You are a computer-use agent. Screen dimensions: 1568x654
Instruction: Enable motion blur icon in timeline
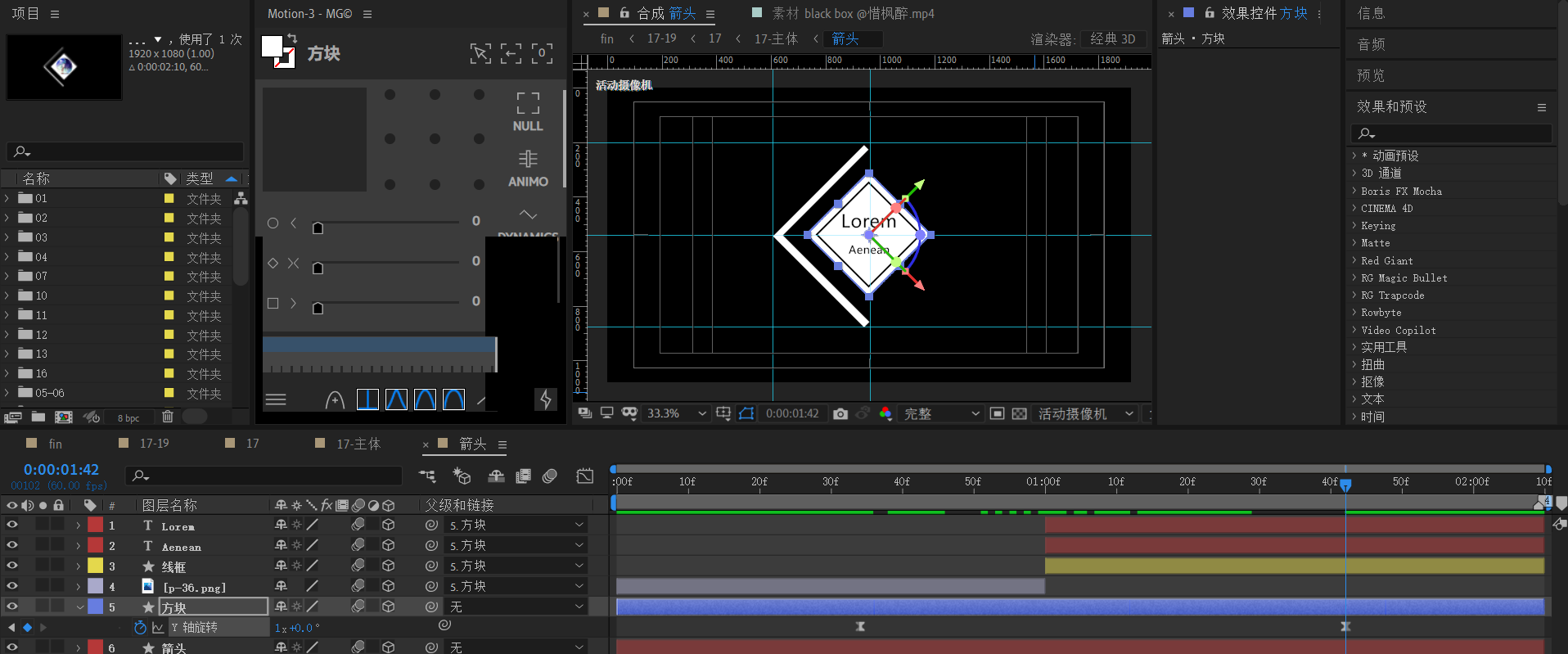pyautogui.click(x=550, y=476)
